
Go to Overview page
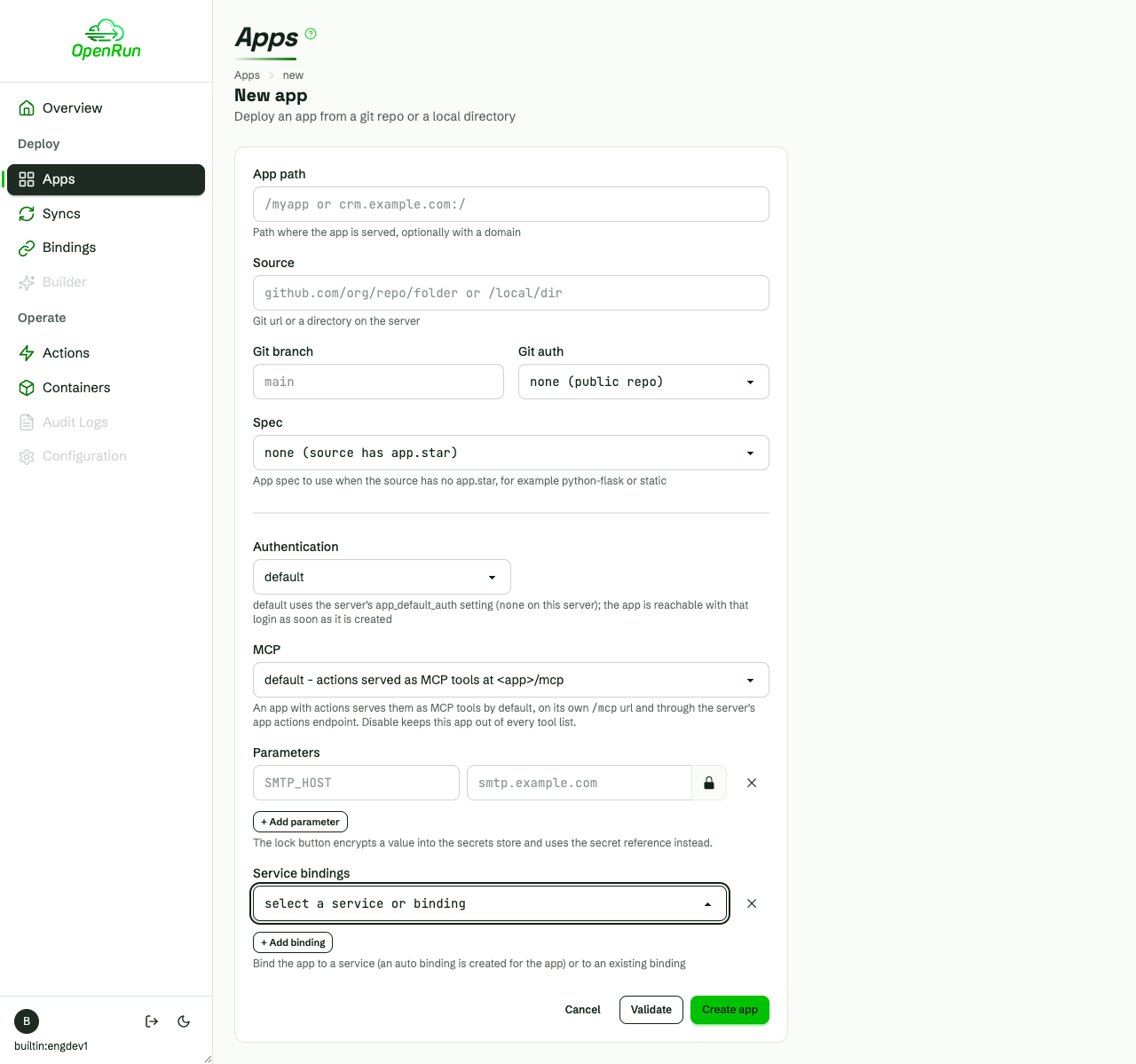[106, 108]
